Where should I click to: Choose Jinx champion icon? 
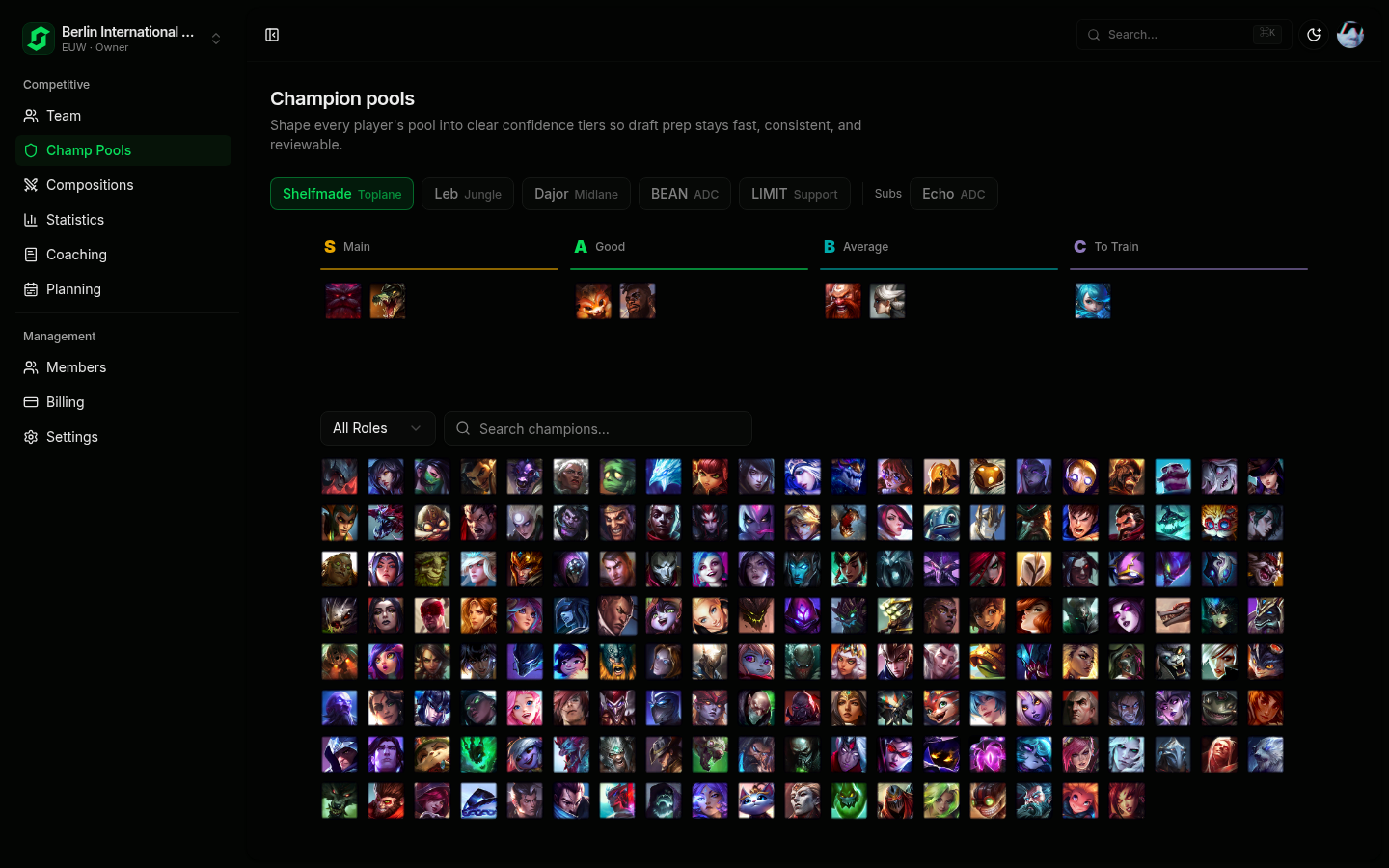click(x=710, y=569)
